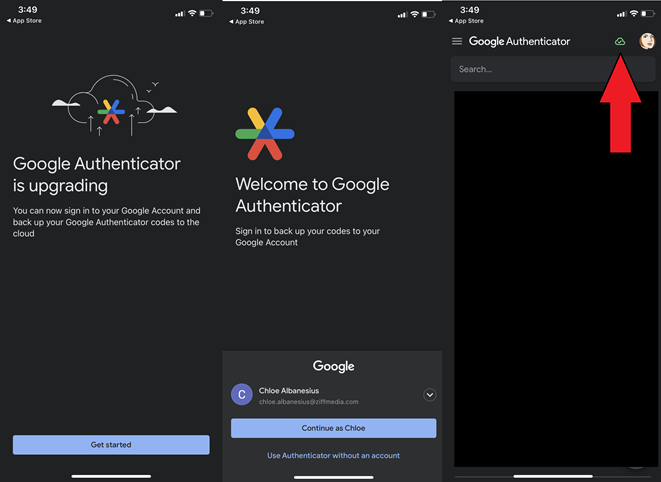The height and width of the screenshot is (482, 661).
Task: Tap the Google Authenticator title in header
Action: point(519,41)
